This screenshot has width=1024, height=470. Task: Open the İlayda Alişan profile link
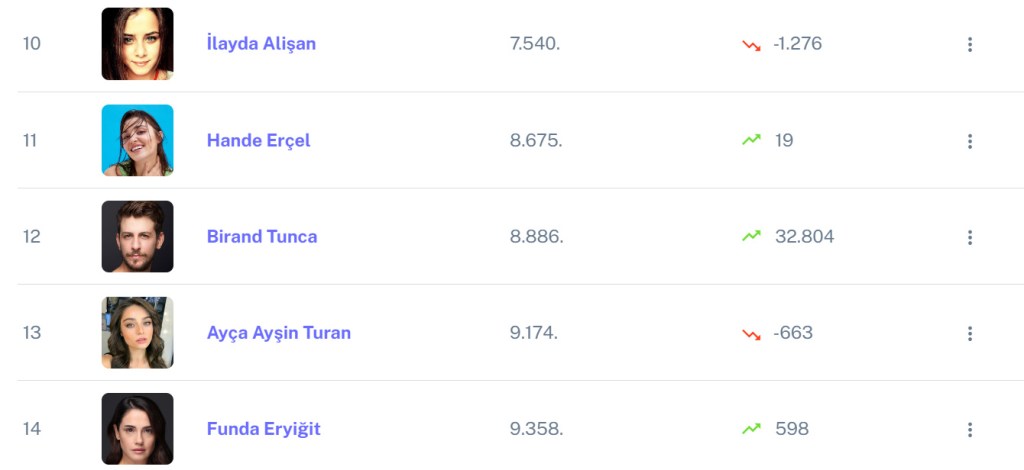tap(261, 44)
